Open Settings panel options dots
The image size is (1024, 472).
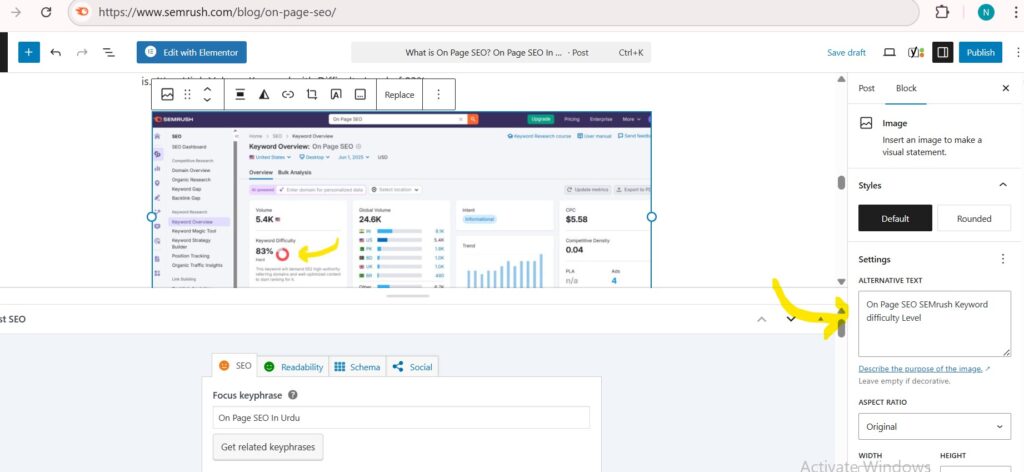[1003, 259]
